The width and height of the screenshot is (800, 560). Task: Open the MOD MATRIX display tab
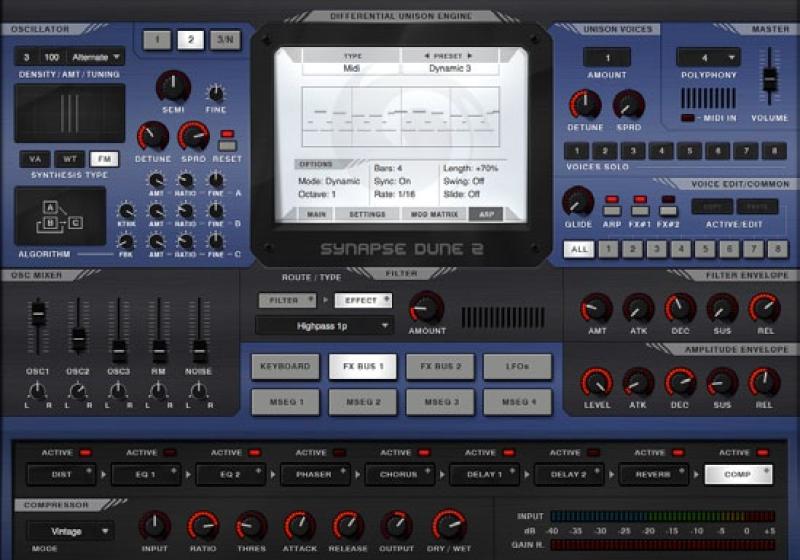[434, 214]
